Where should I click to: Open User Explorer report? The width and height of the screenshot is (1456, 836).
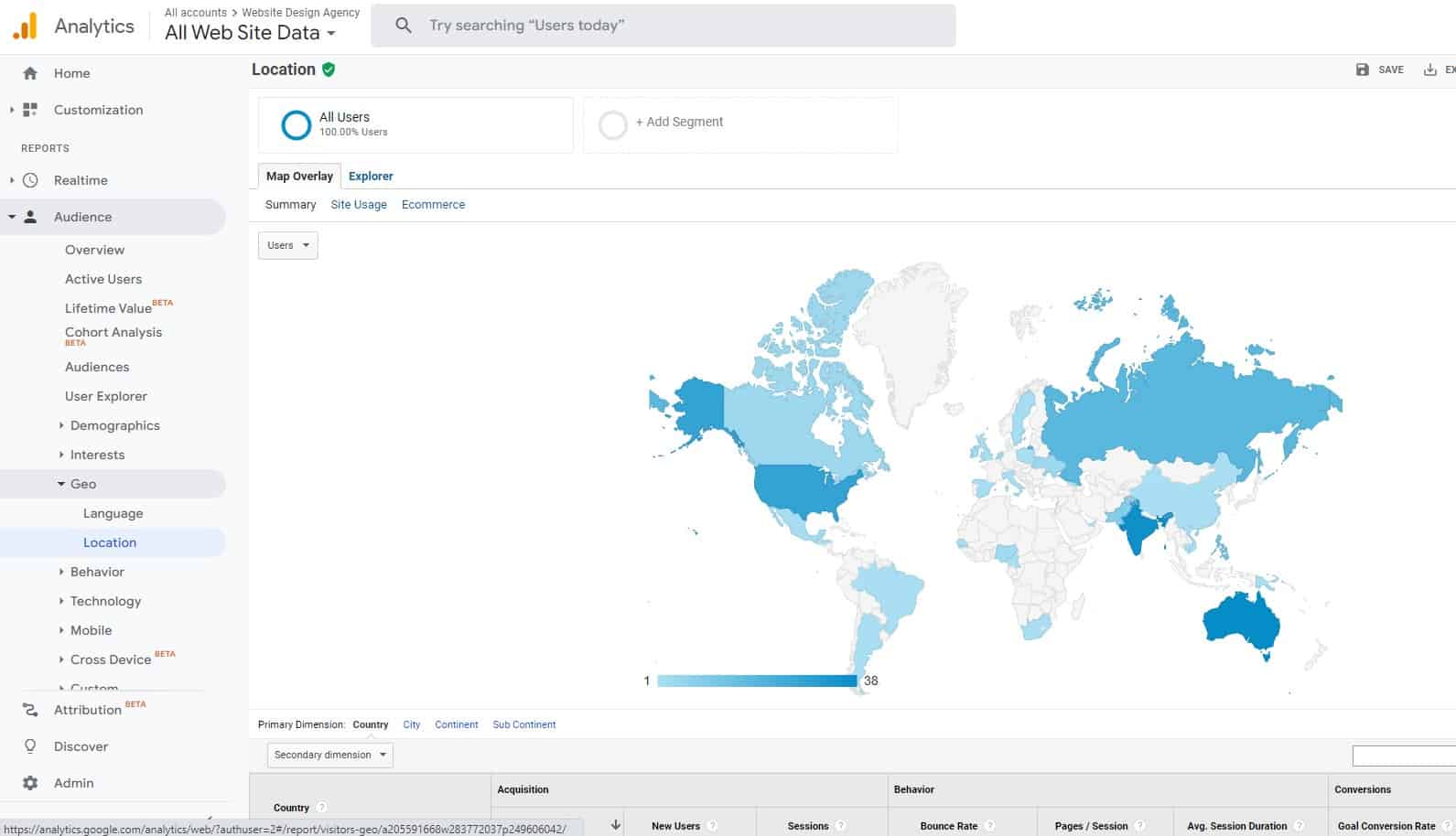click(x=106, y=396)
